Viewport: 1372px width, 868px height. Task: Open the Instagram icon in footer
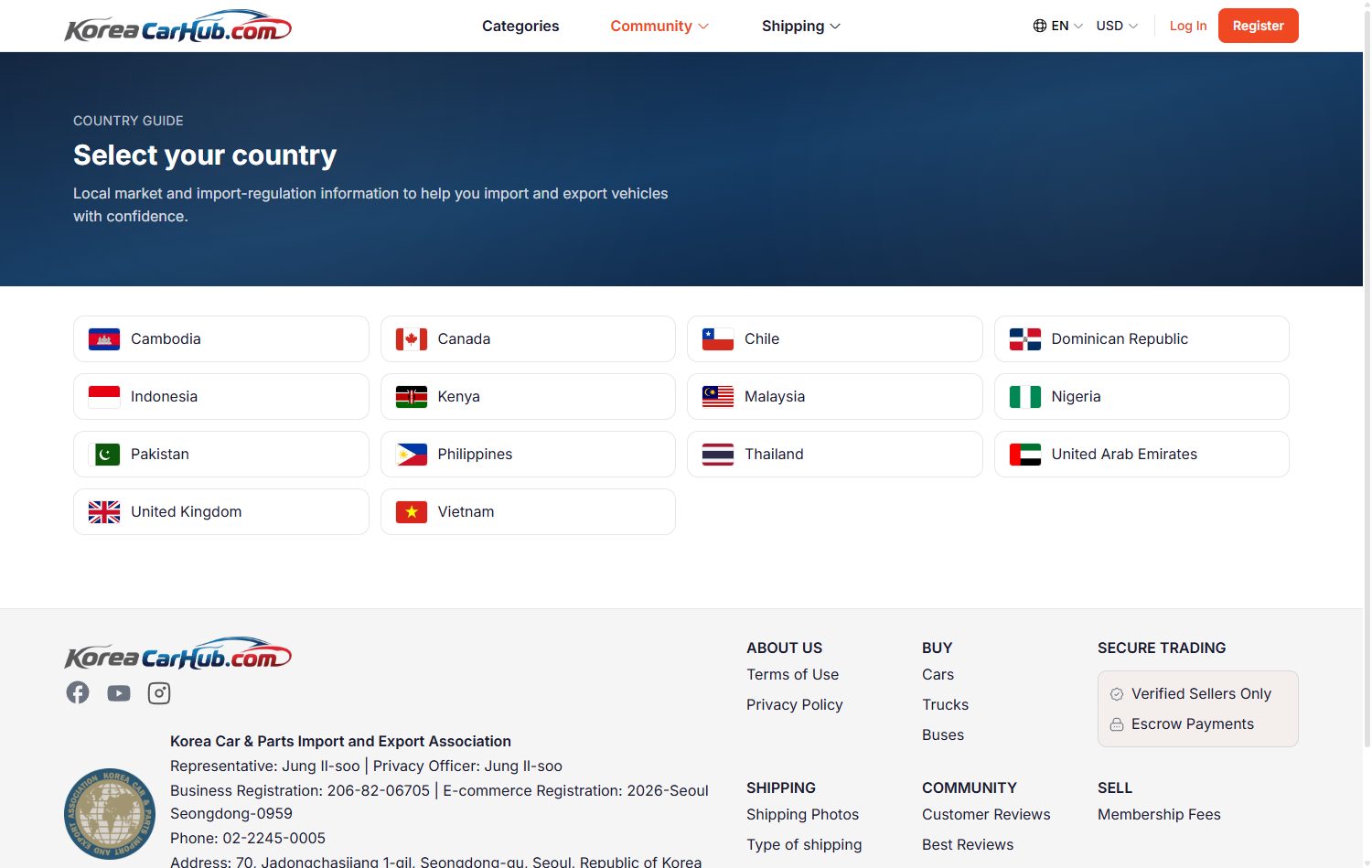click(x=159, y=693)
